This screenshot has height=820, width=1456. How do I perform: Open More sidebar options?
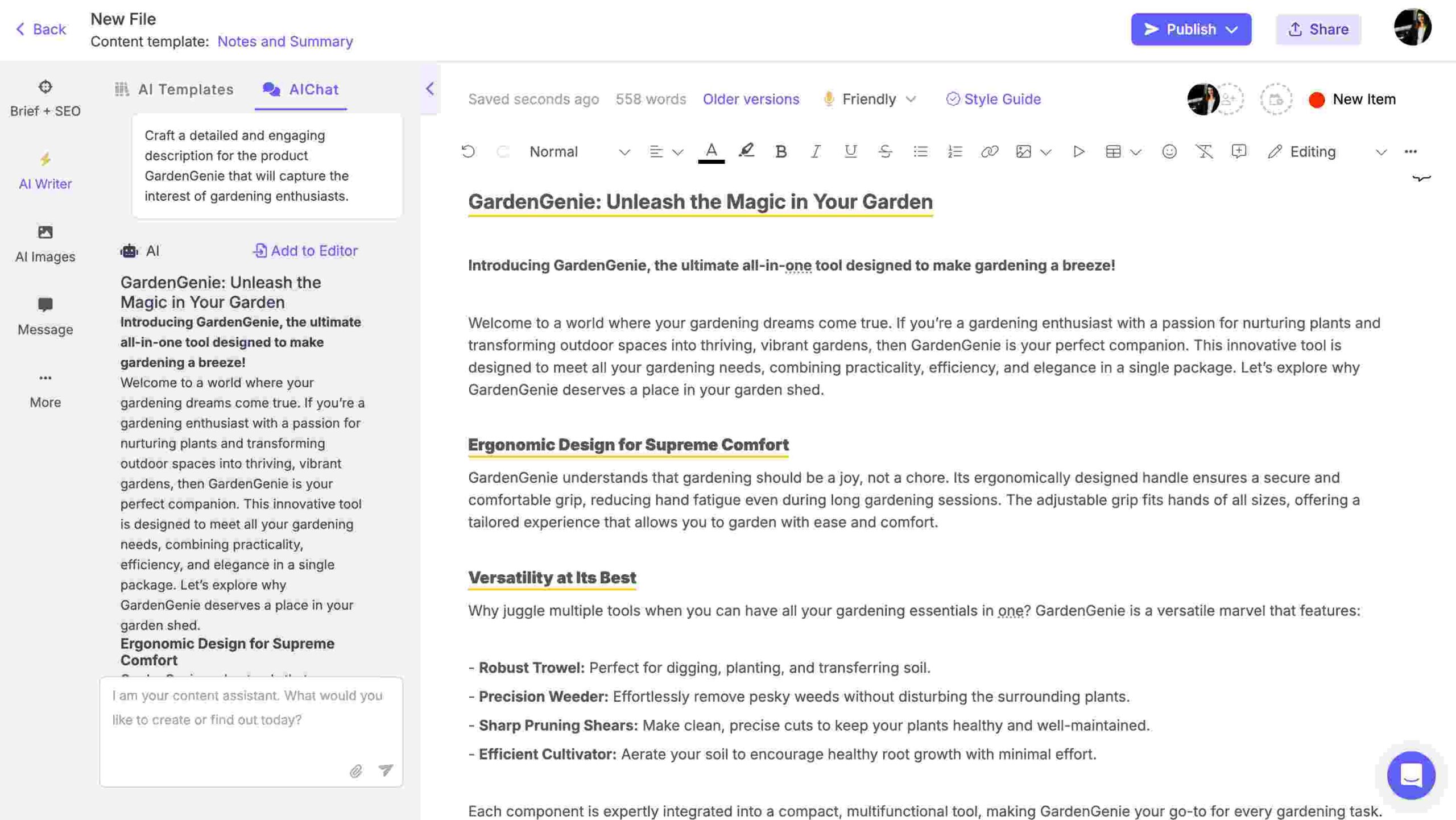pos(45,389)
